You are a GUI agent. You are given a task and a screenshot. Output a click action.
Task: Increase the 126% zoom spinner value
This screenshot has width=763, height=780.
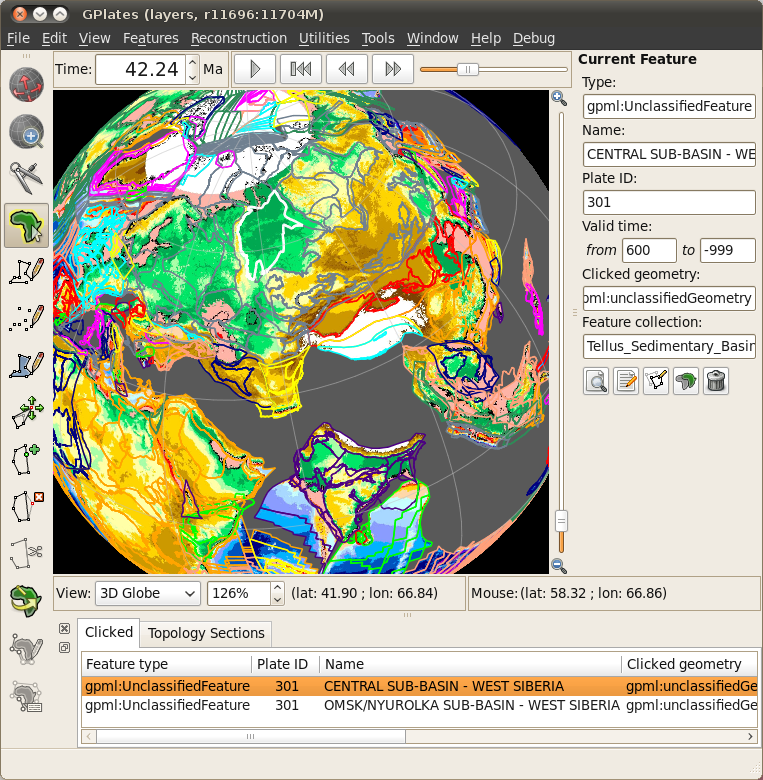pyautogui.click(x=277, y=588)
